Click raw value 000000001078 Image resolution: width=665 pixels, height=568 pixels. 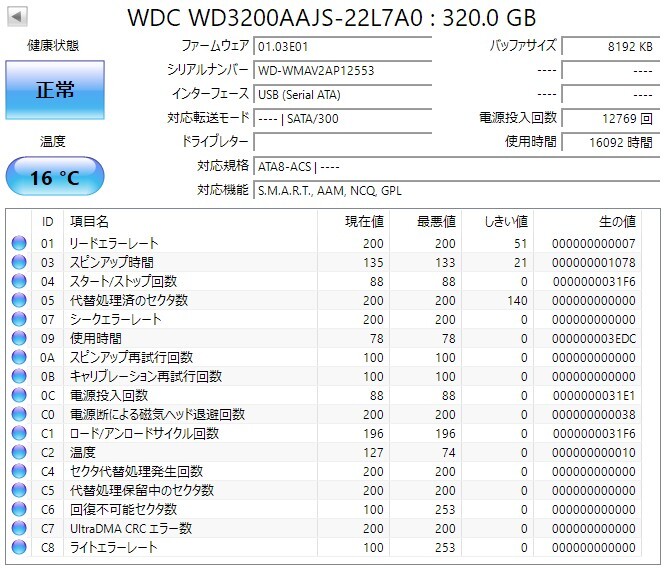point(594,263)
